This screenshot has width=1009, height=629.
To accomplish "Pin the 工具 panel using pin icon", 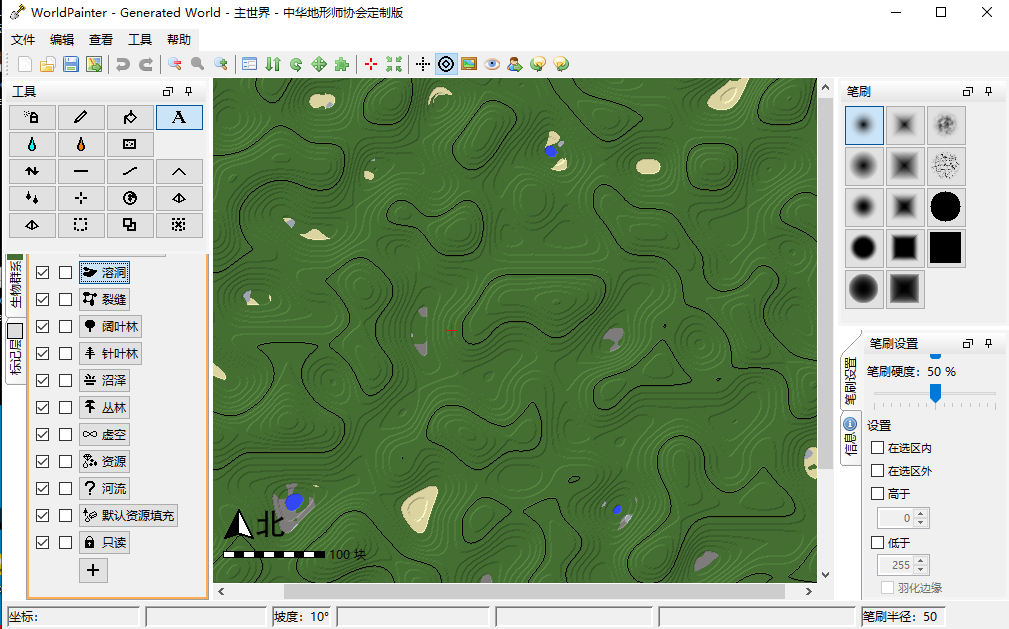I will pyautogui.click(x=189, y=92).
